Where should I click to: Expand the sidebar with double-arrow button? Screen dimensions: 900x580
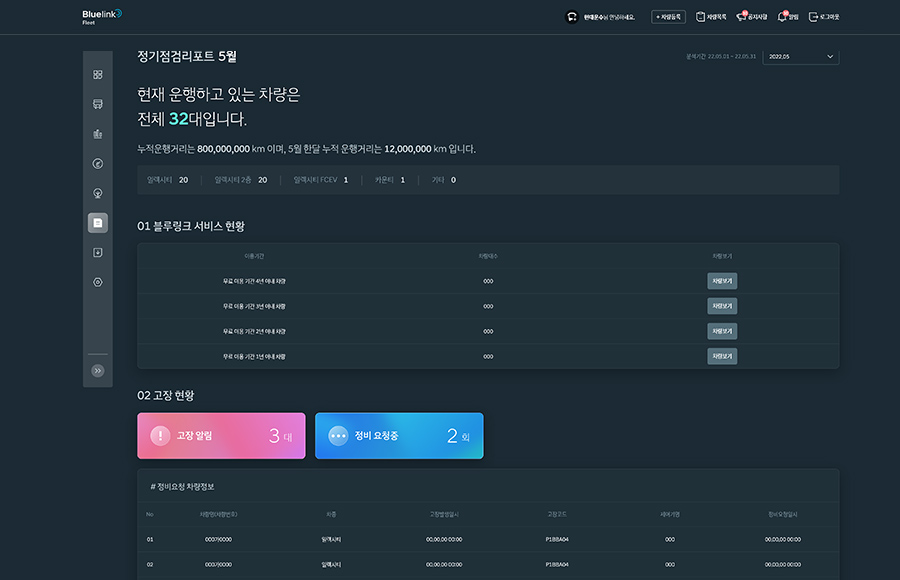pyautogui.click(x=97, y=371)
